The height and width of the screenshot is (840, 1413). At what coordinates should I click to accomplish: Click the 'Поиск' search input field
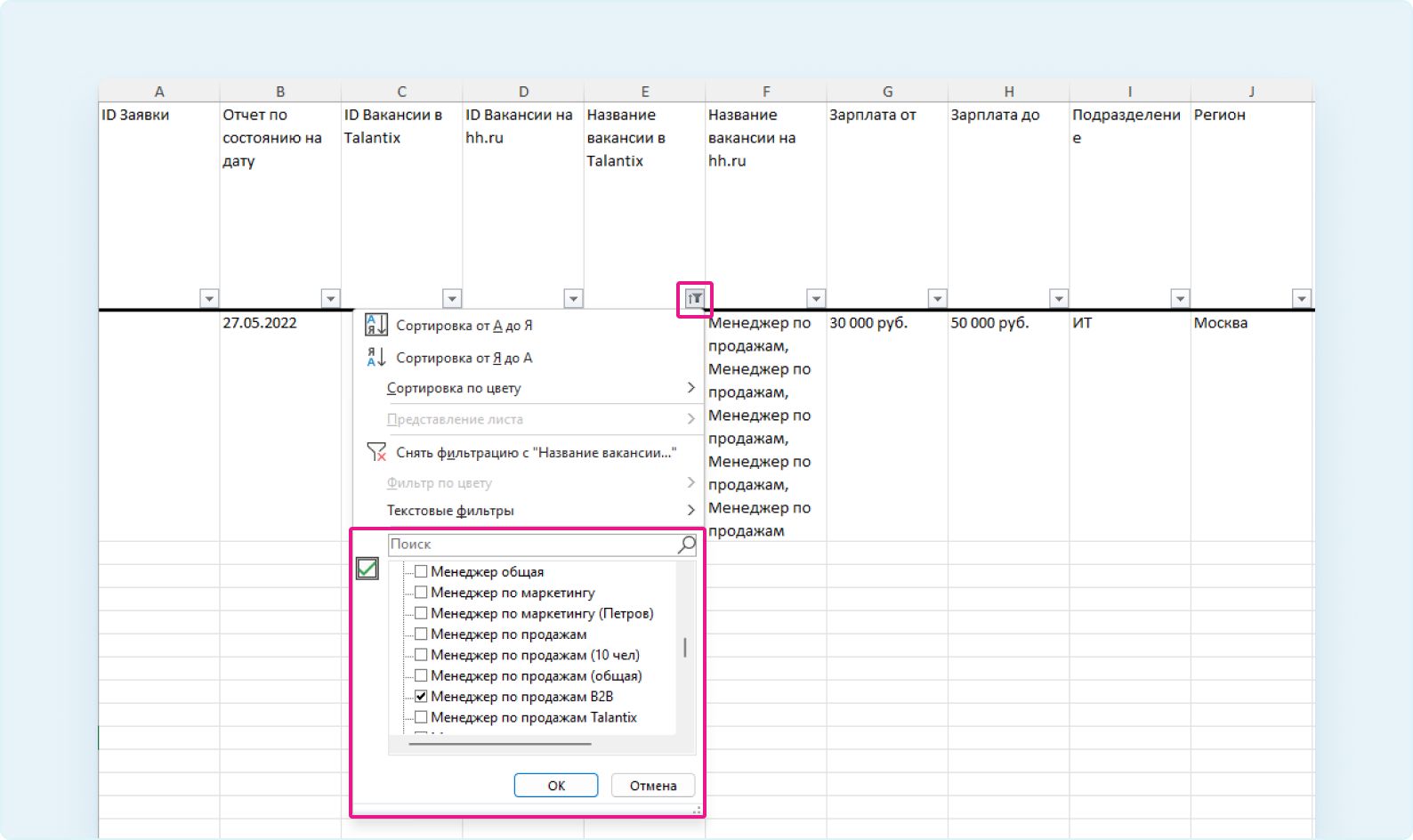click(x=531, y=545)
